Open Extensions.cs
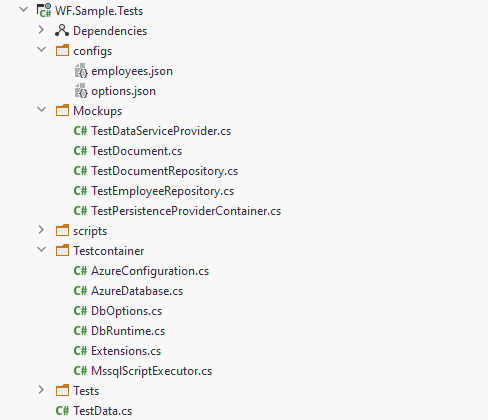Image resolution: width=488 pixels, height=420 pixels. 126,351
